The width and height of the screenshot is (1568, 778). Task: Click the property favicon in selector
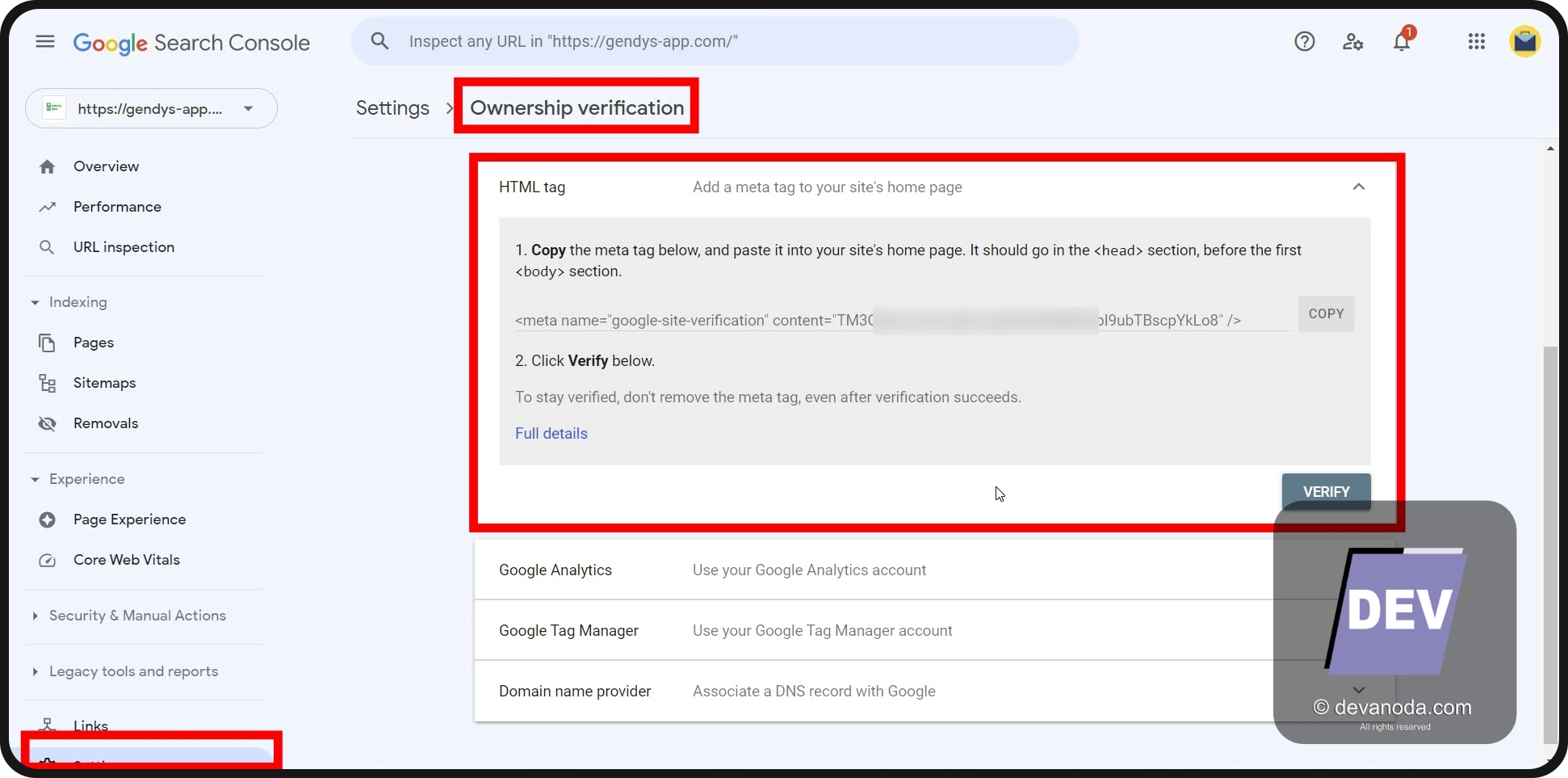[x=54, y=108]
